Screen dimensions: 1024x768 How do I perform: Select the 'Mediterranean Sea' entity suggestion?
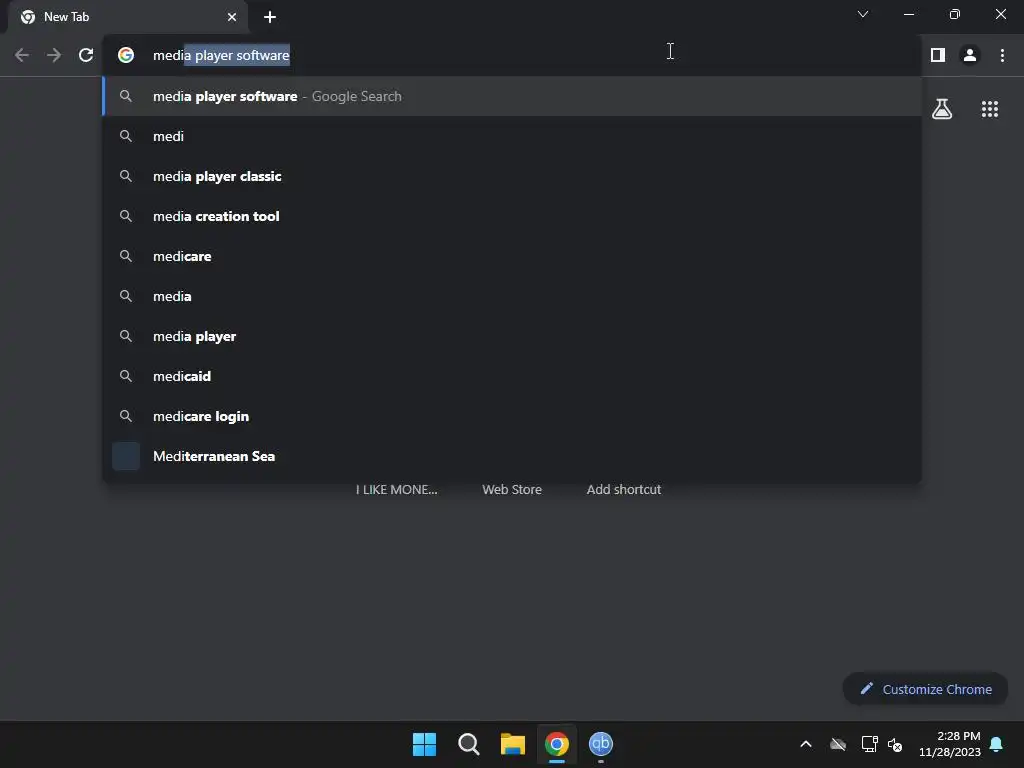point(513,456)
